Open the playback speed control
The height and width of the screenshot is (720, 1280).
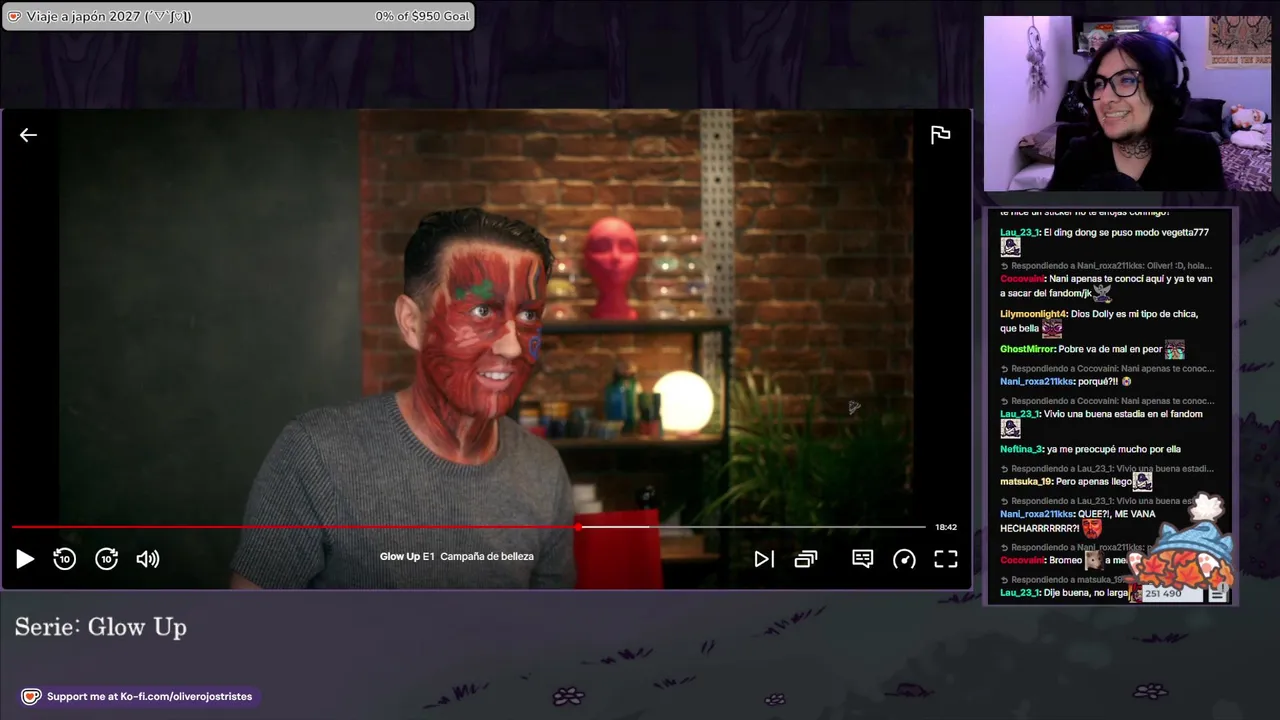(x=904, y=559)
